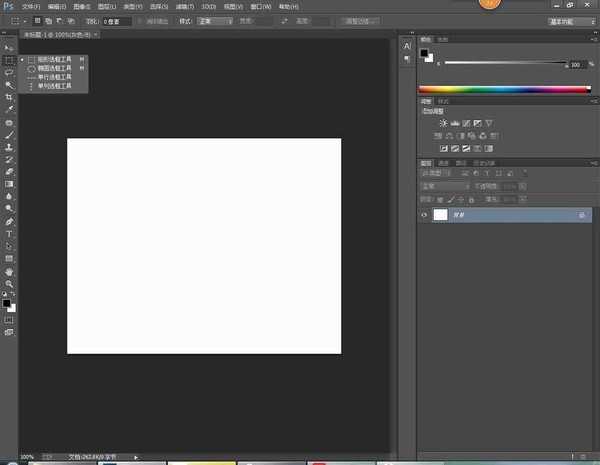Select the Brush tool
Screen dimensions: 600x465
(x=9, y=135)
